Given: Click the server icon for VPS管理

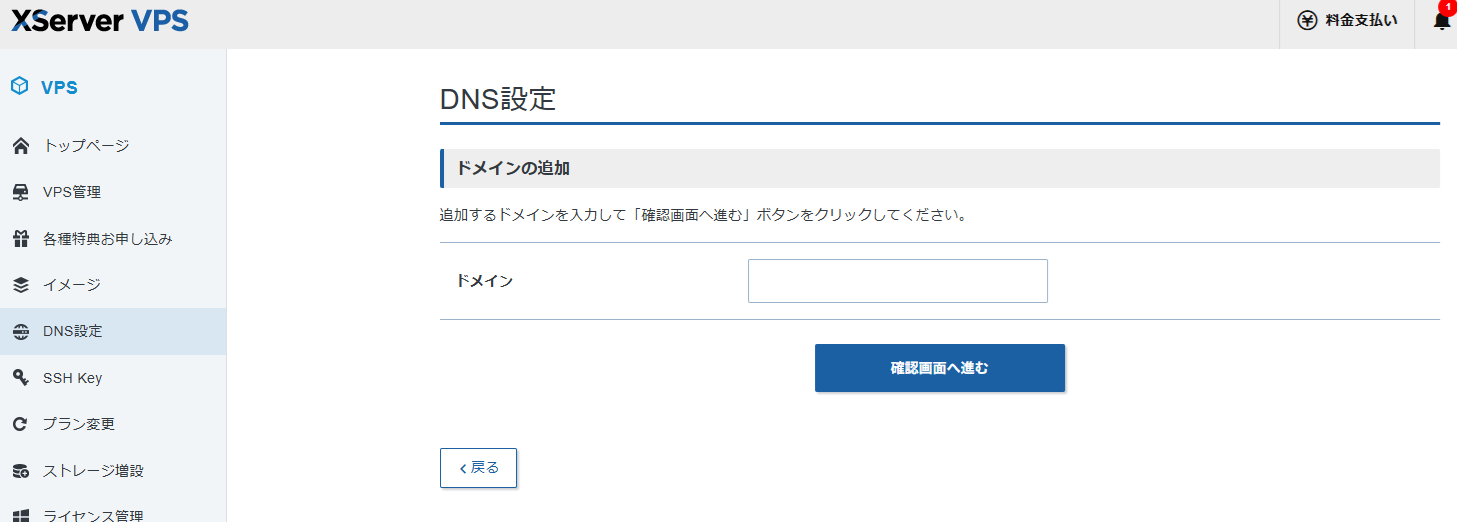Looking at the screenshot, I should pyautogui.click(x=20, y=192).
